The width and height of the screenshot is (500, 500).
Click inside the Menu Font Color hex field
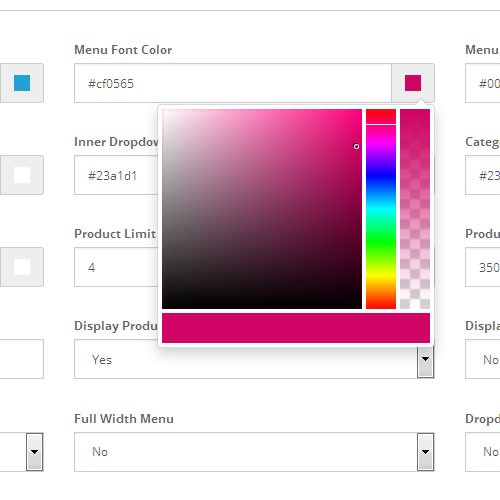point(233,83)
